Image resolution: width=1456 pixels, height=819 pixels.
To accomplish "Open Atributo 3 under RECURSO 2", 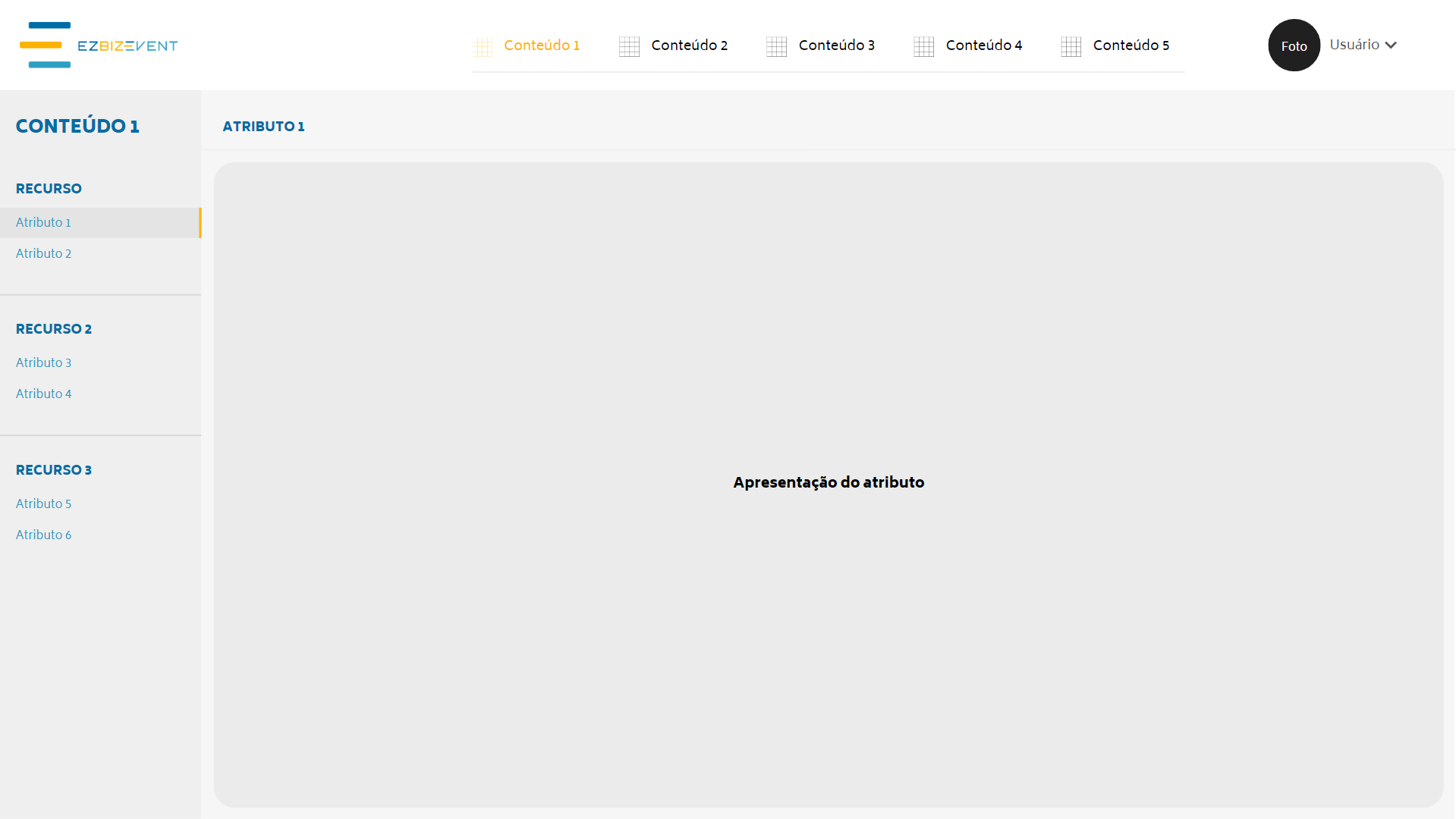I will 43,362.
